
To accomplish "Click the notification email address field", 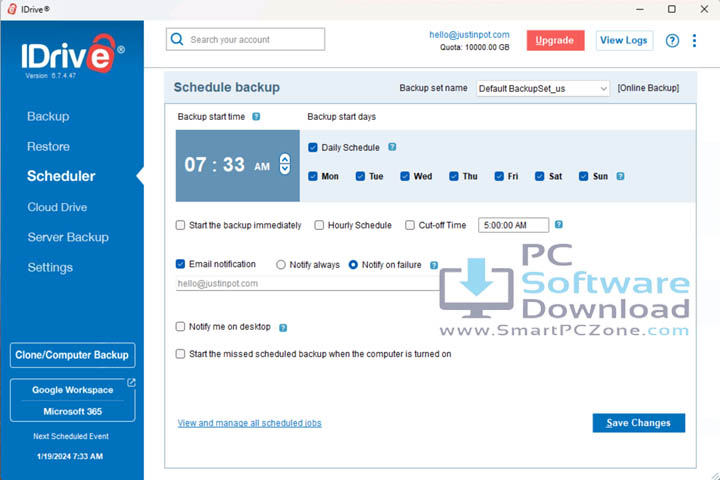I will [x=308, y=284].
